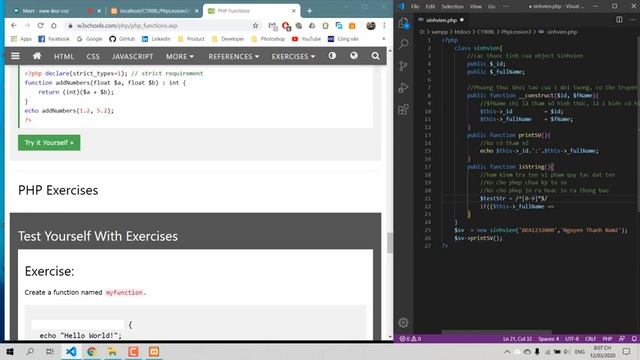This screenshot has width=640, height=360.
Task: Open the CSS link in w3schools navbar
Action: tap(93, 56)
